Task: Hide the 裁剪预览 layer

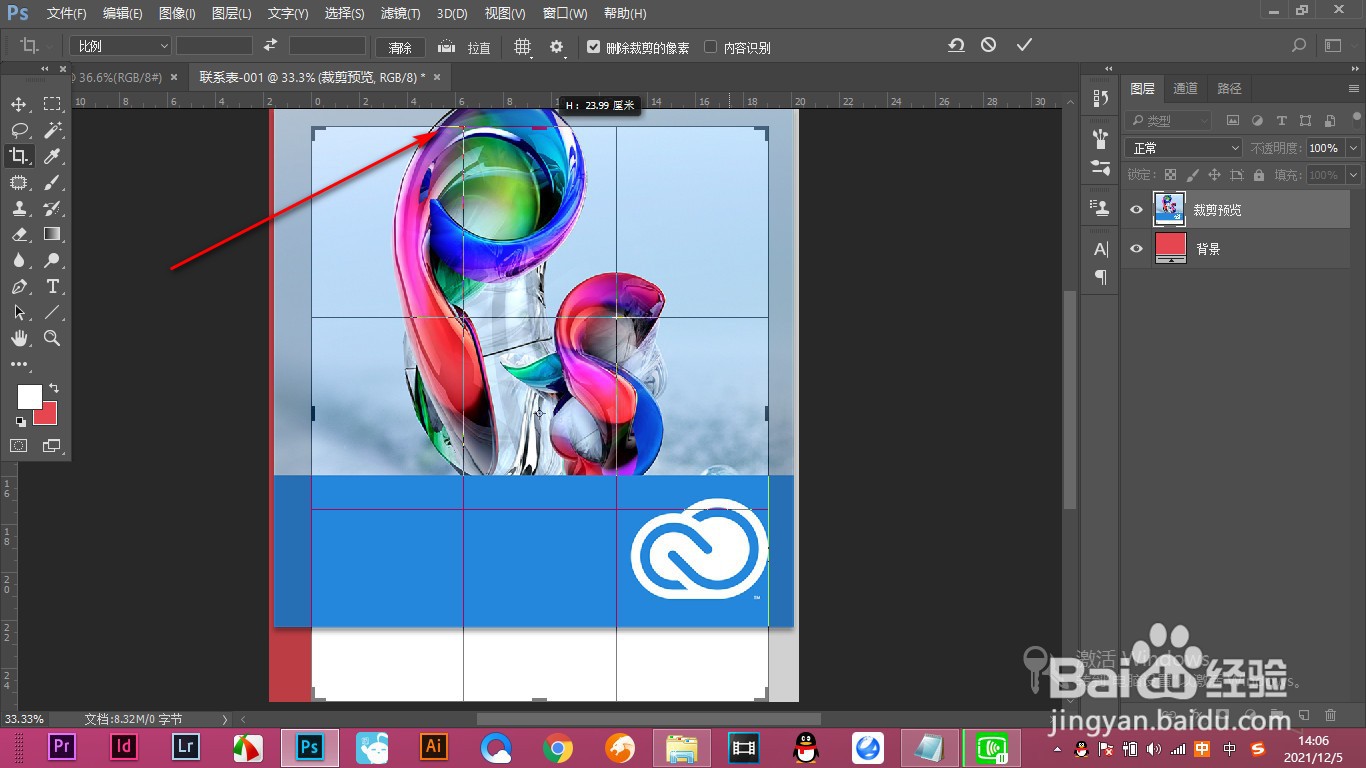Action: (x=1136, y=210)
